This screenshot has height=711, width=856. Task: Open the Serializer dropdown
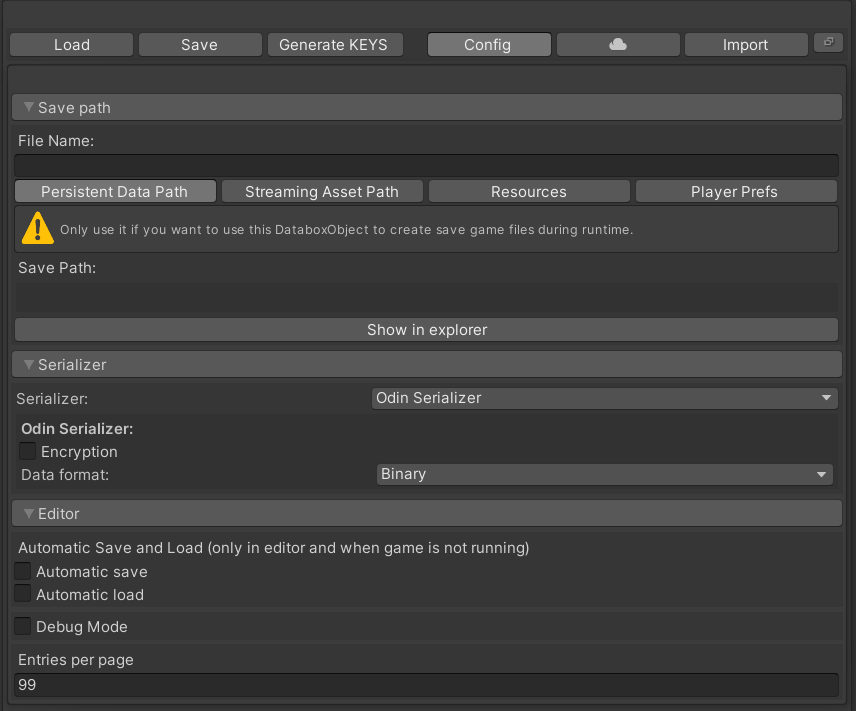[604, 398]
